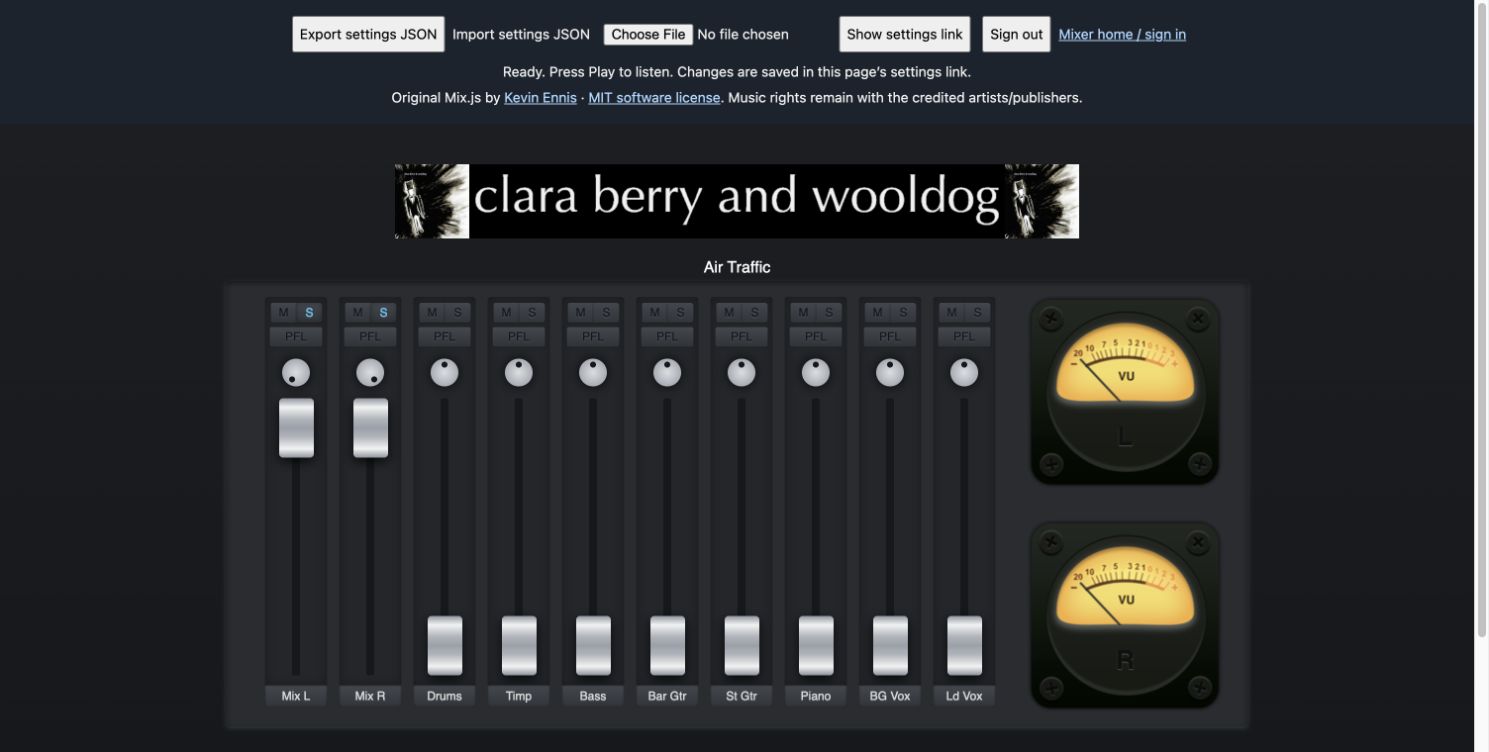This screenshot has width=1489, height=752.
Task: Click the Bar Gtr pan knob
Action: coord(667,373)
